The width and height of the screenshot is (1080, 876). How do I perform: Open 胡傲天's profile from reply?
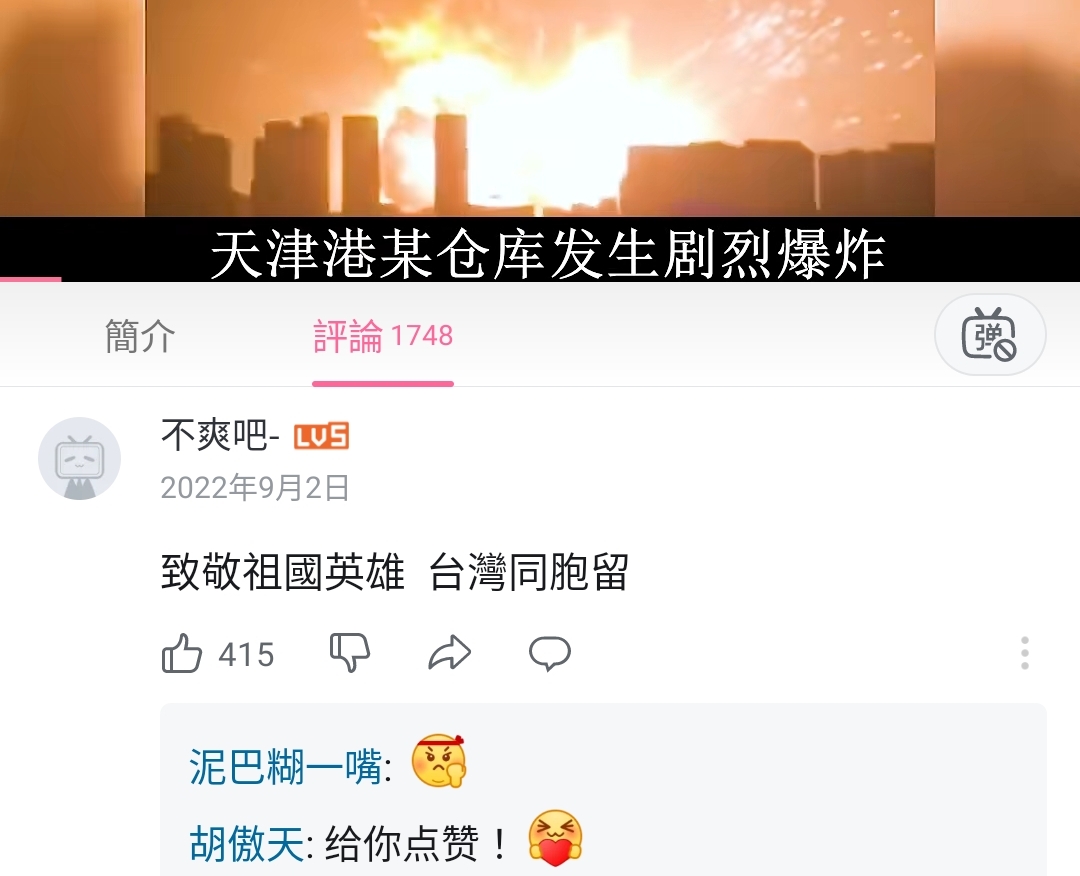(x=247, y=844)
